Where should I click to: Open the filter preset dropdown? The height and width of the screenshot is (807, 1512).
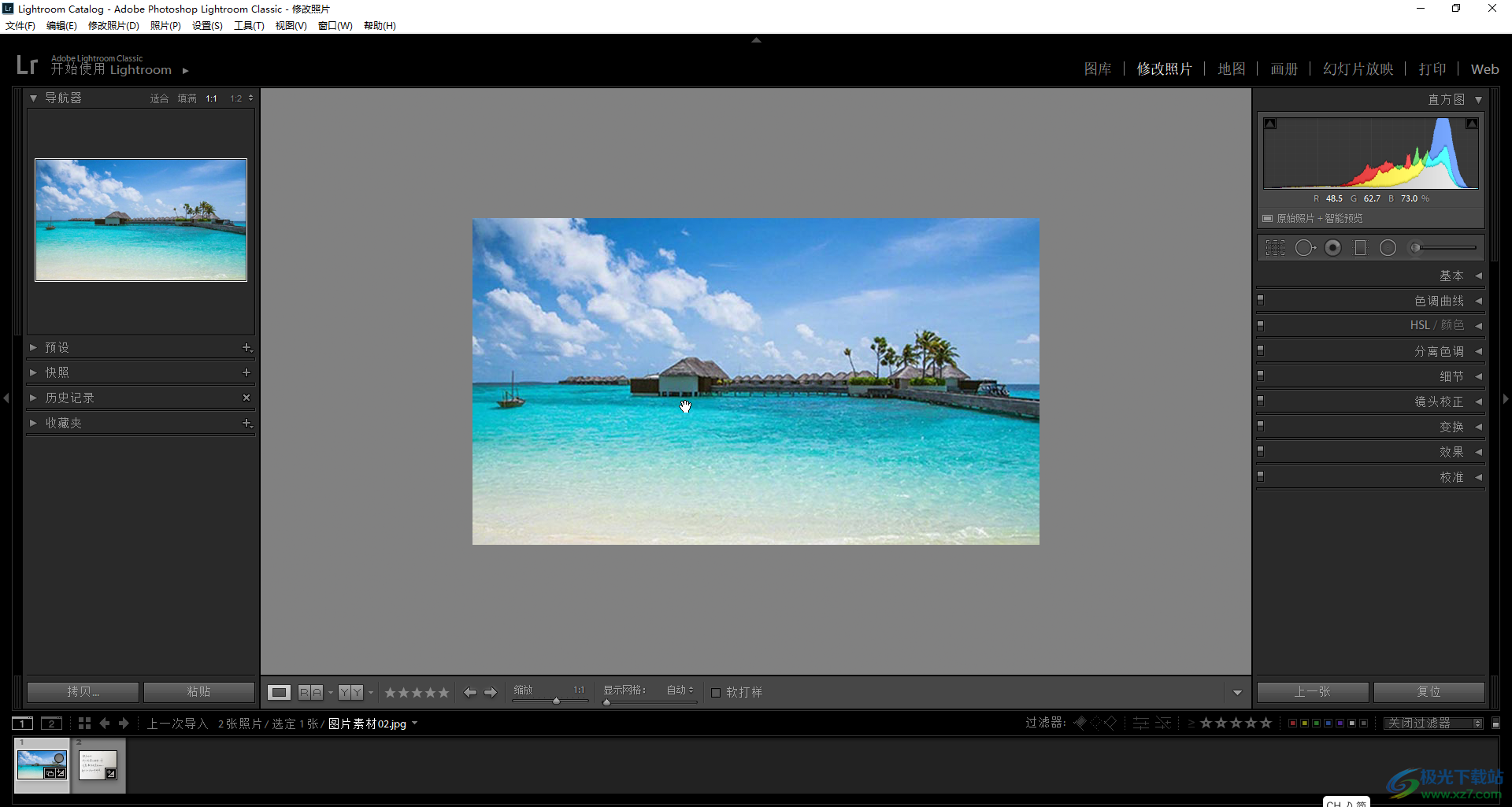(x=1433, y=723)
